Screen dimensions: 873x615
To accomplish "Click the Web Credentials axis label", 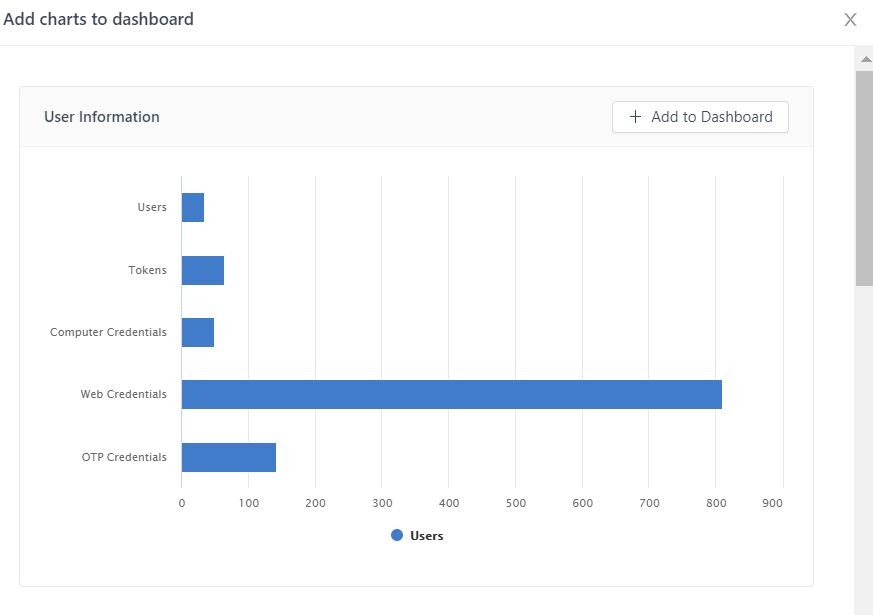I will click(x=124, y=395).
